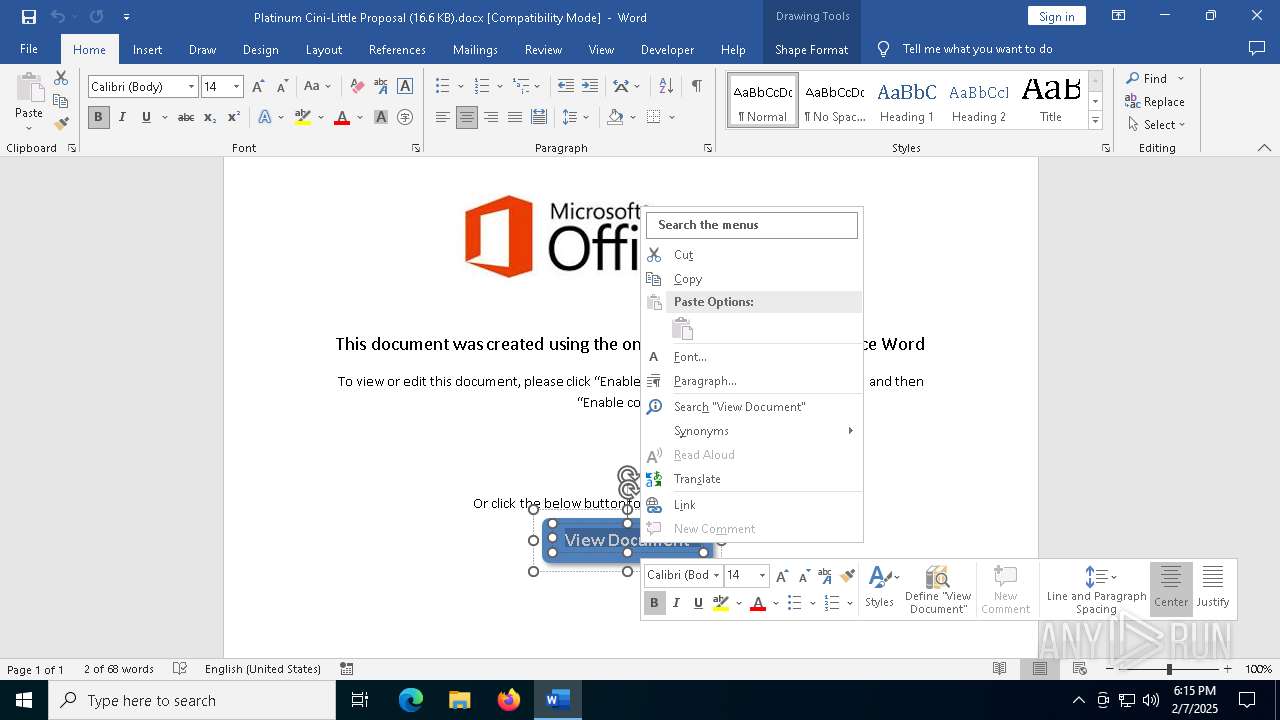Screen dimensions: 1280x720
Task: Adjust the zoom slider in status bar
Action: click(x=1168, y=669)
